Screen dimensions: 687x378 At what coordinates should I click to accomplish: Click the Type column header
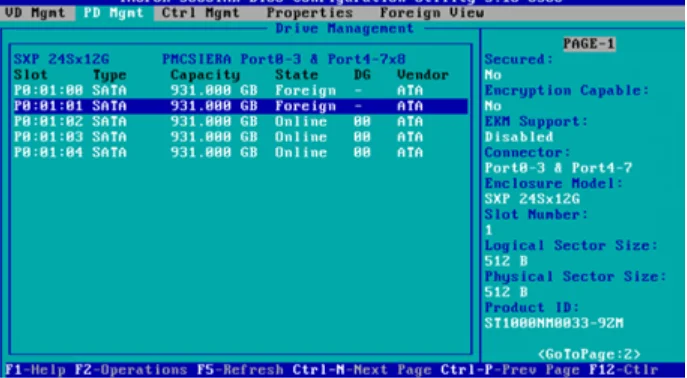pos(110,75)
